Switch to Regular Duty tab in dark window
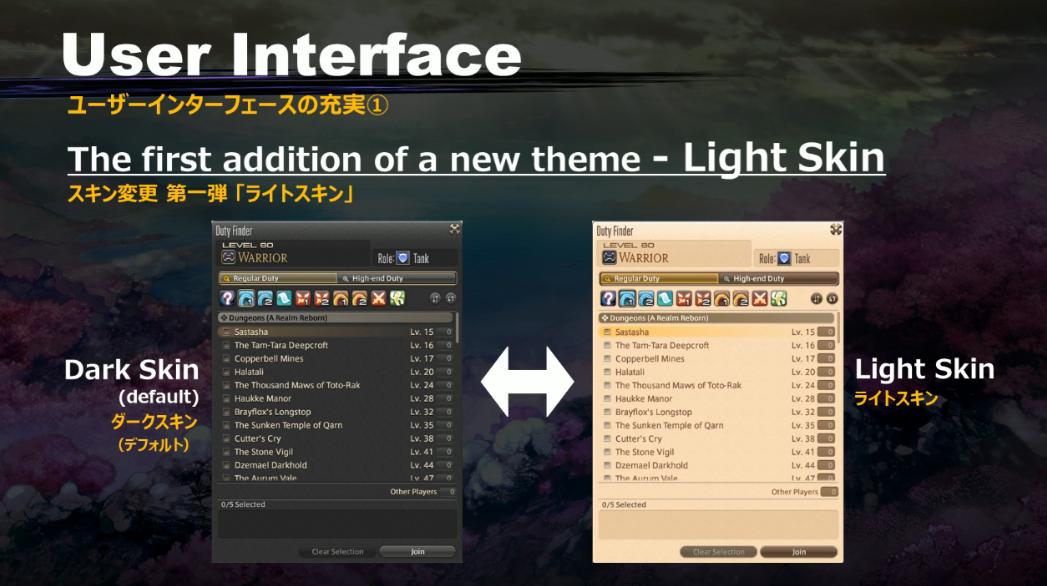Screen dimensions: 1047x586 [278, 278]
